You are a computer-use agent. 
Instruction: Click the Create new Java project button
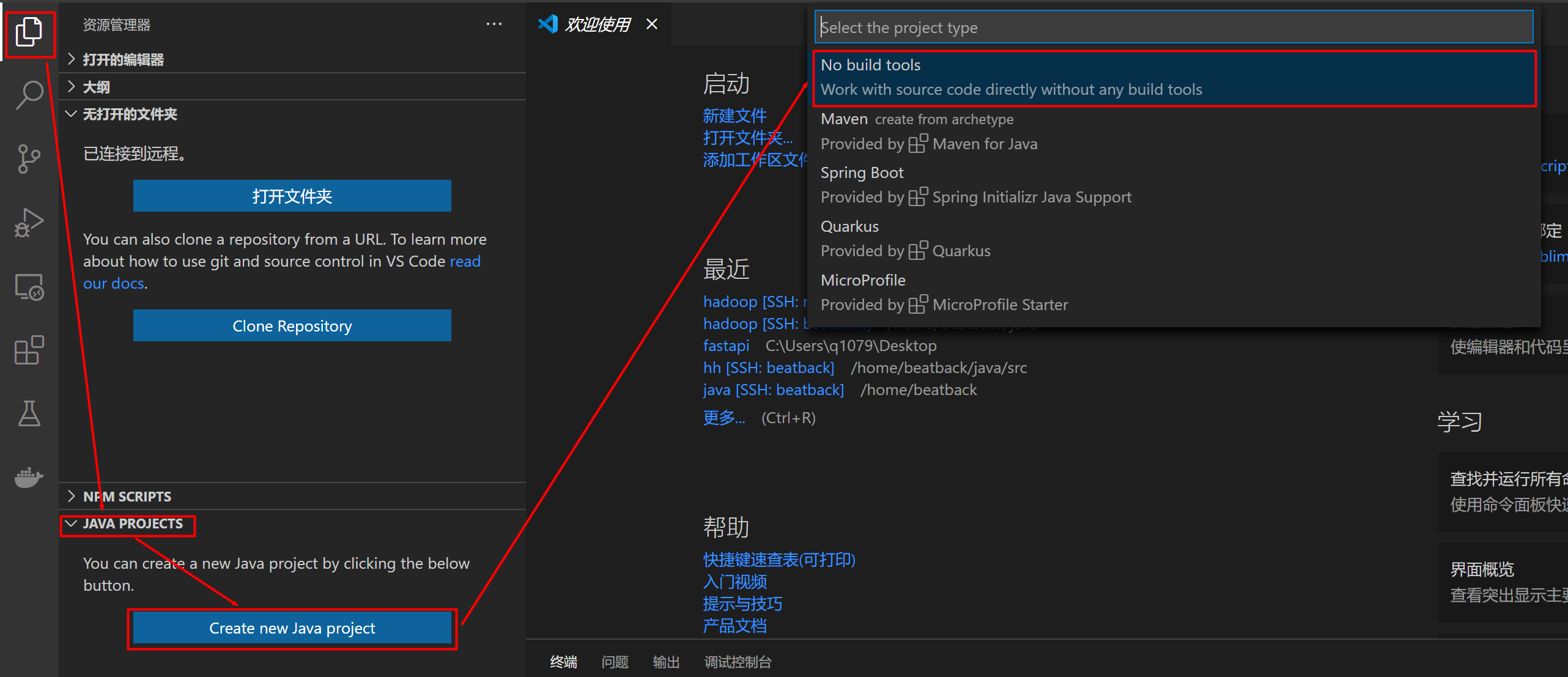(x=292, y=627)
